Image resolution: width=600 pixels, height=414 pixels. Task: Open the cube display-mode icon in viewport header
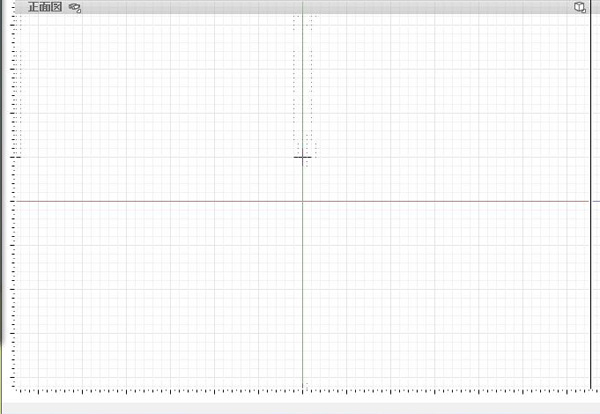pyautogui.click(x=580, y=7)
